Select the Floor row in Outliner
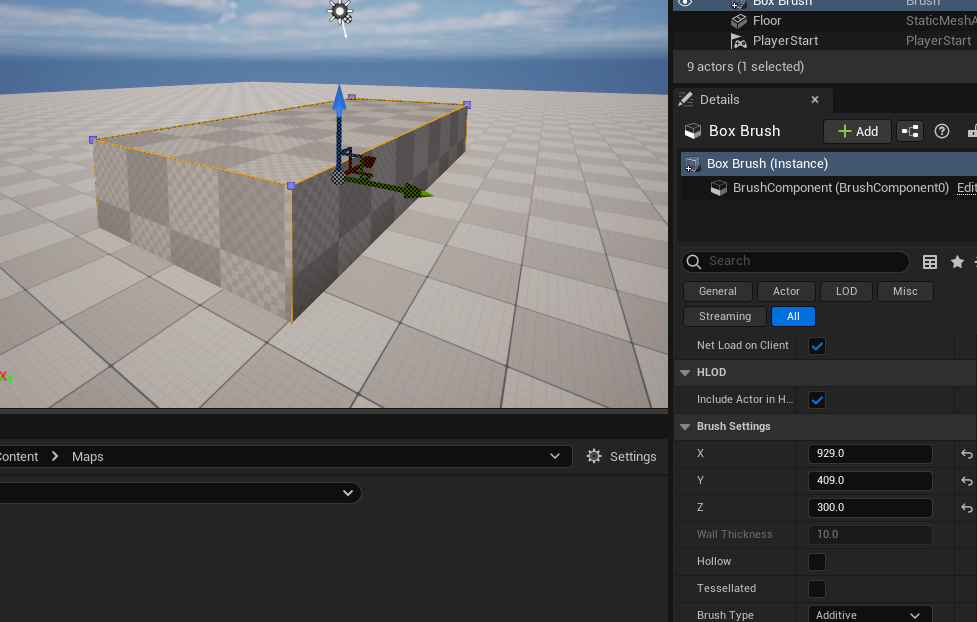Viewport: 977px width, 622px height. coord(825,21)
